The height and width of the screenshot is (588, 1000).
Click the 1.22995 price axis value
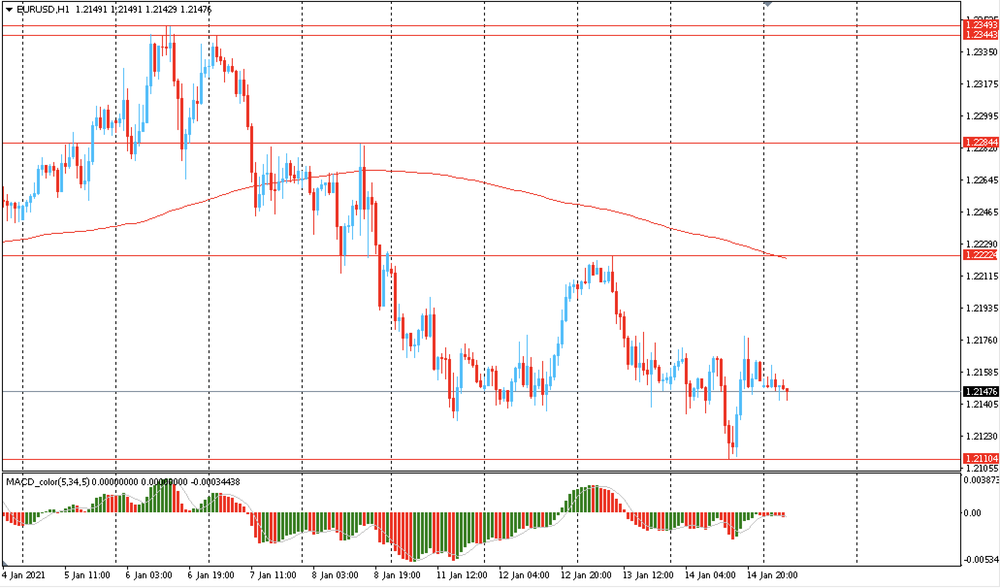[983, 115]
